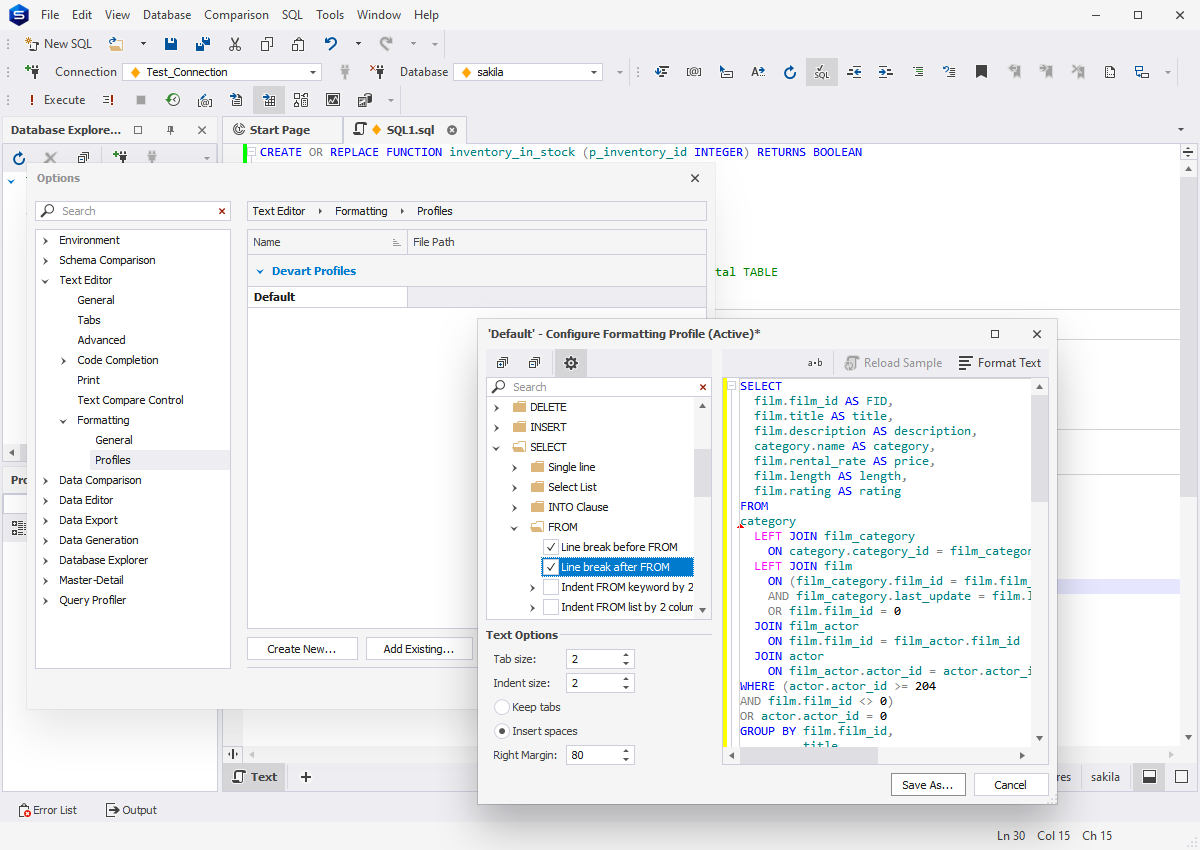
Task: Clear the Options search with red X
Action: (x=222, y=211)
